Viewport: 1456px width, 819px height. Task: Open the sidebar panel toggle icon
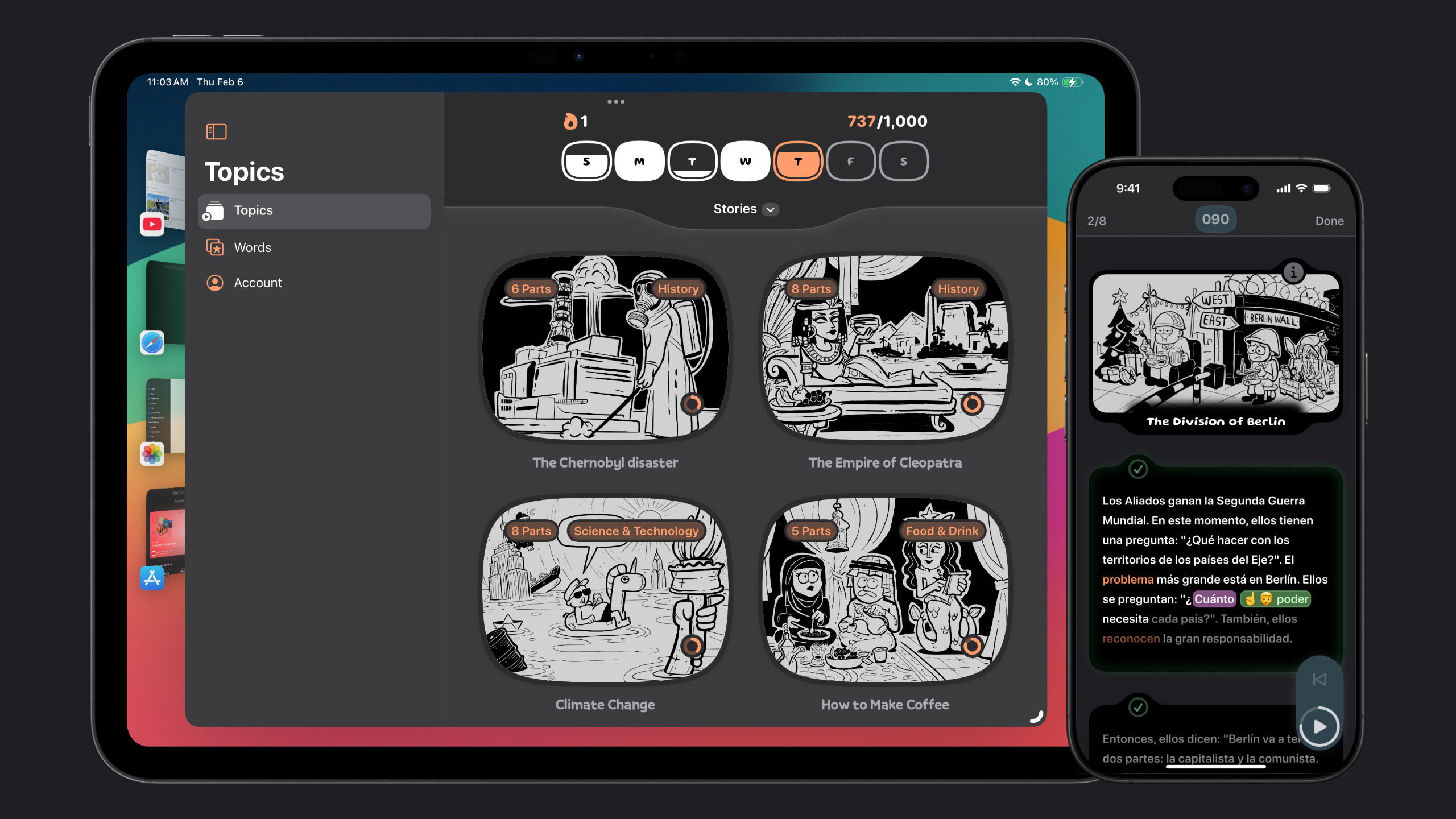pyautogui.click(x=216, y=131)
